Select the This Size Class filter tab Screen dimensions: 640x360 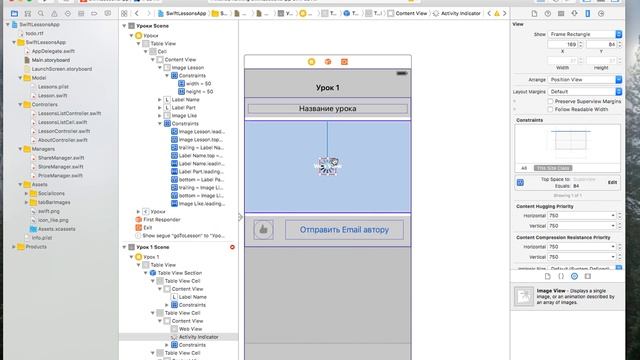tap(553, 168)
